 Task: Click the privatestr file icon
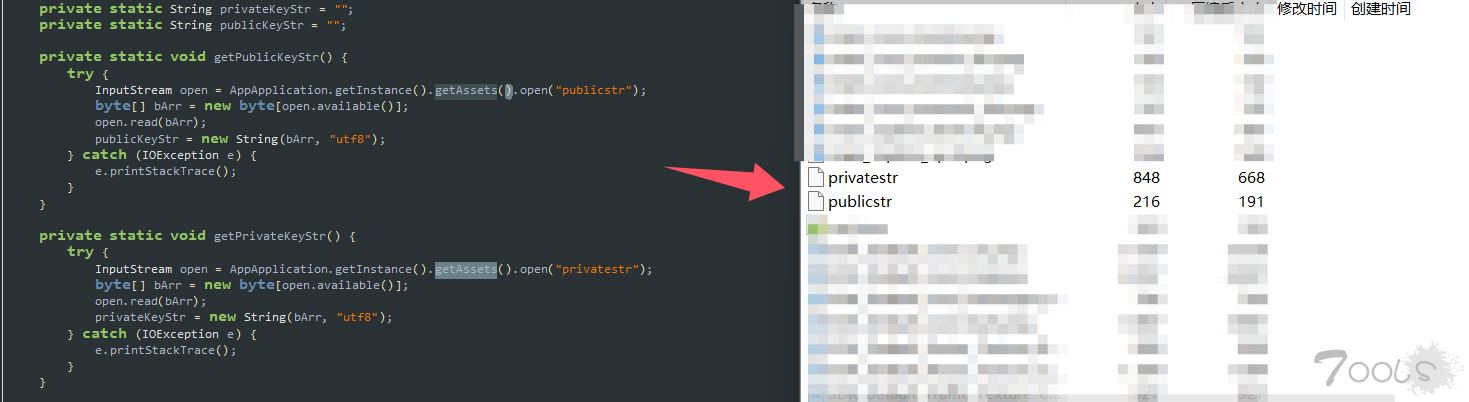816,178
